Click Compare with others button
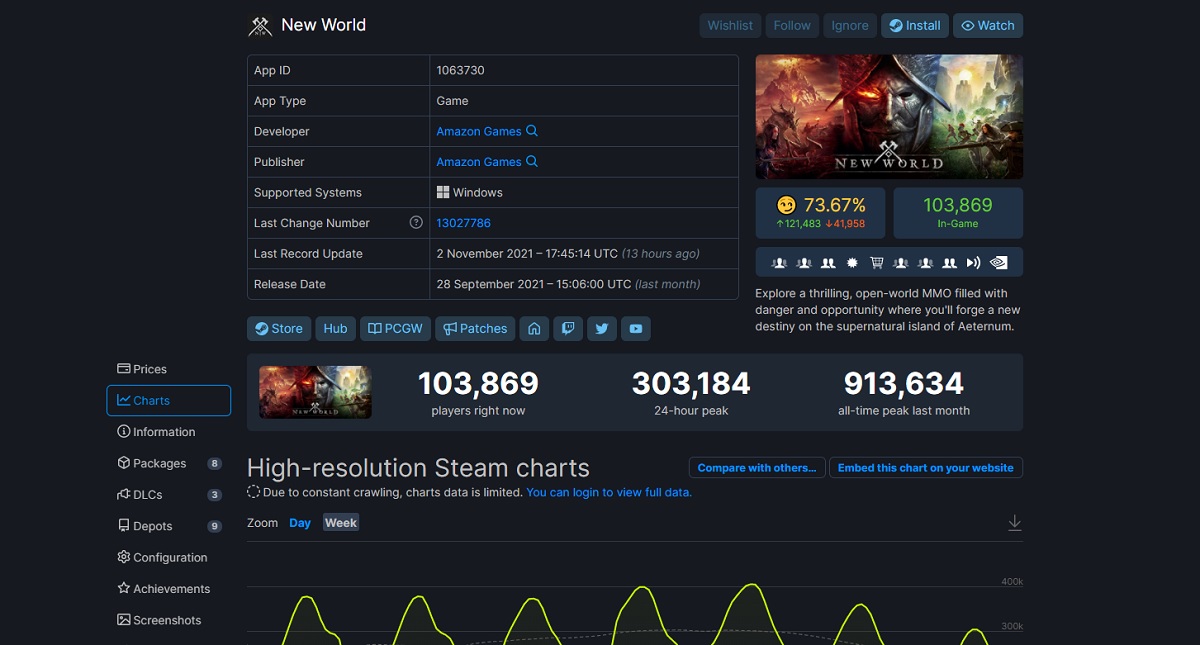Viewport: 1200px width, 645px height. [756, 468]
